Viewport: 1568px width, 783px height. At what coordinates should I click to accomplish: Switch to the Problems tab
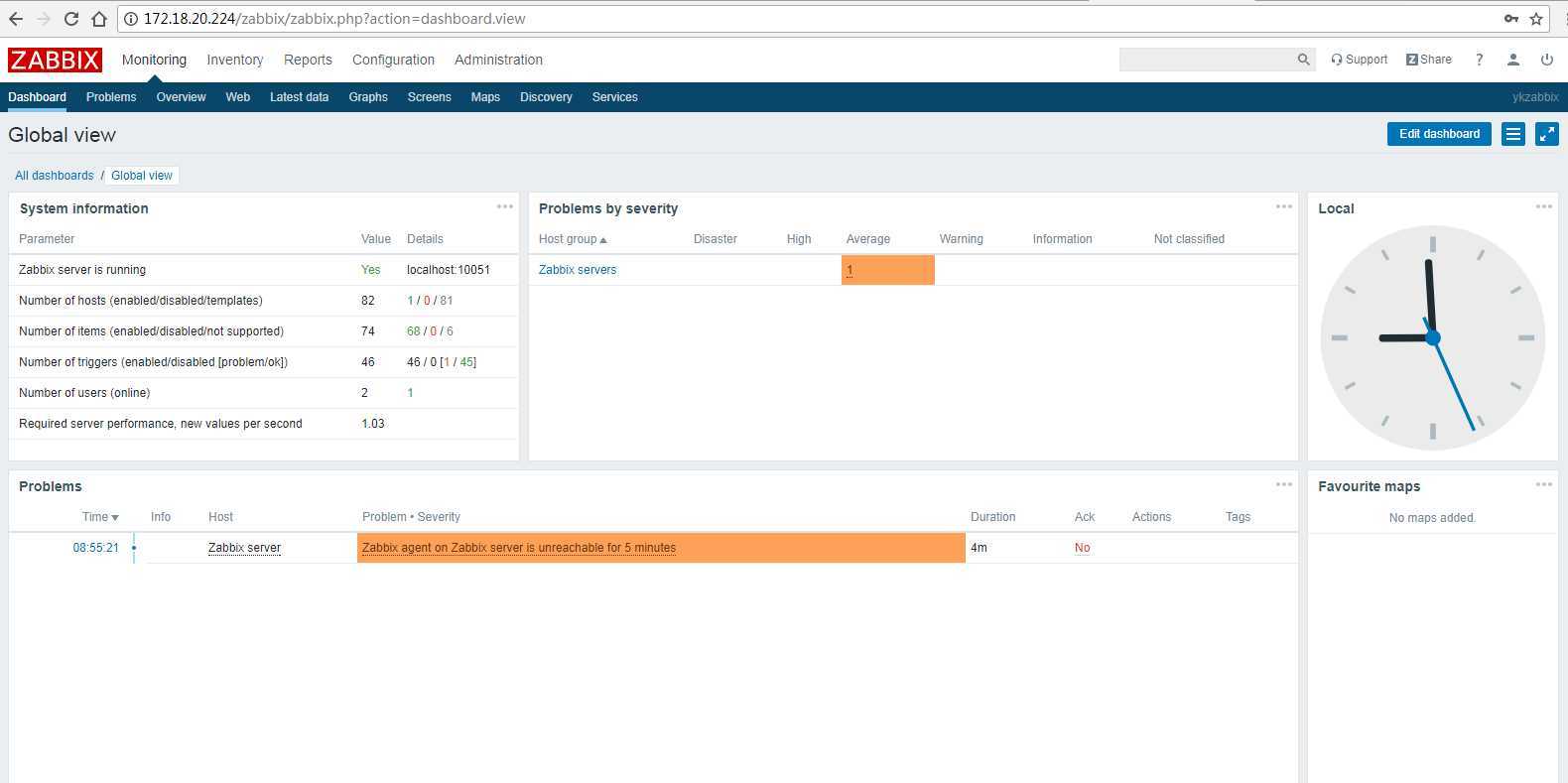[111, 97]
